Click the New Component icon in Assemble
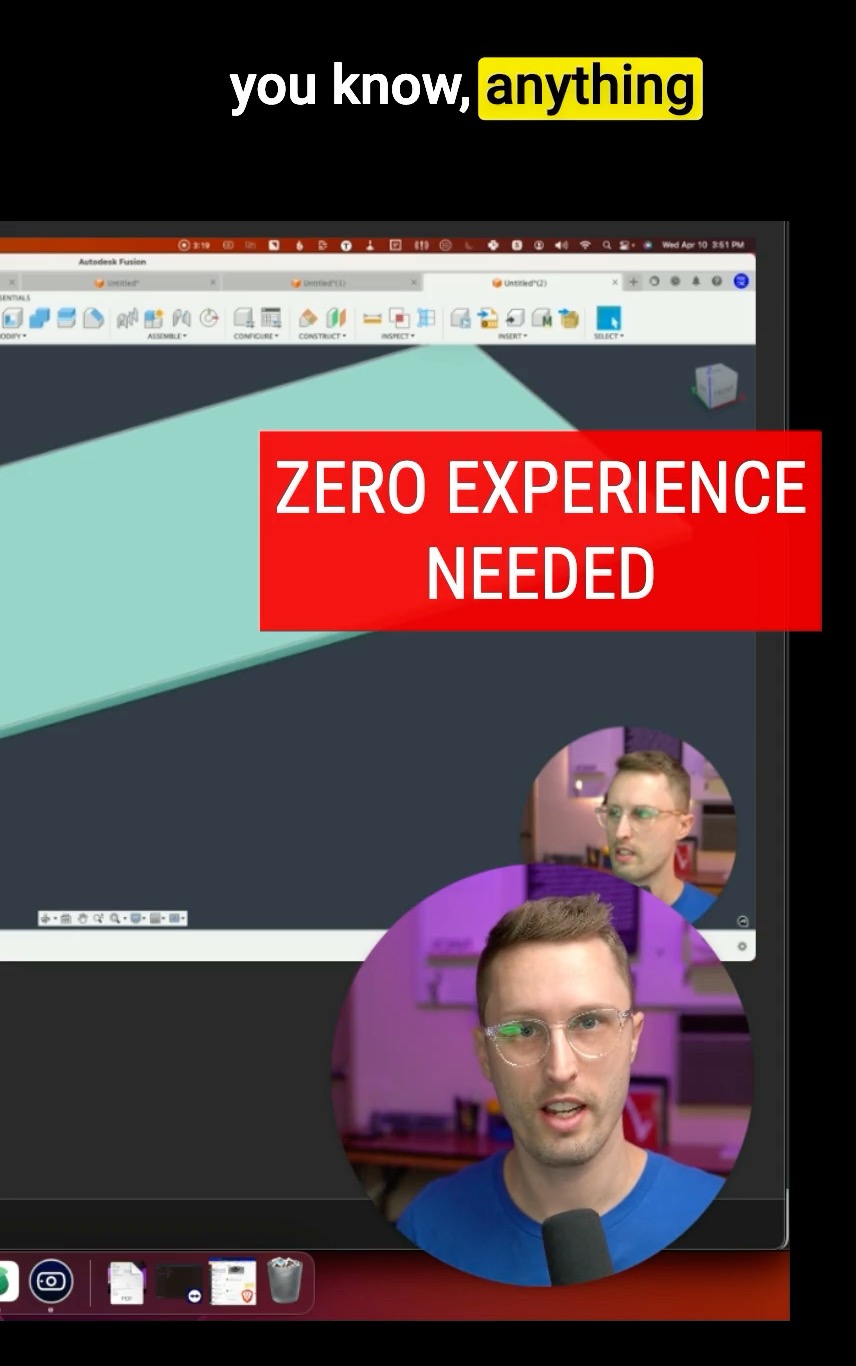856x1366 pixels. [154, 318]
